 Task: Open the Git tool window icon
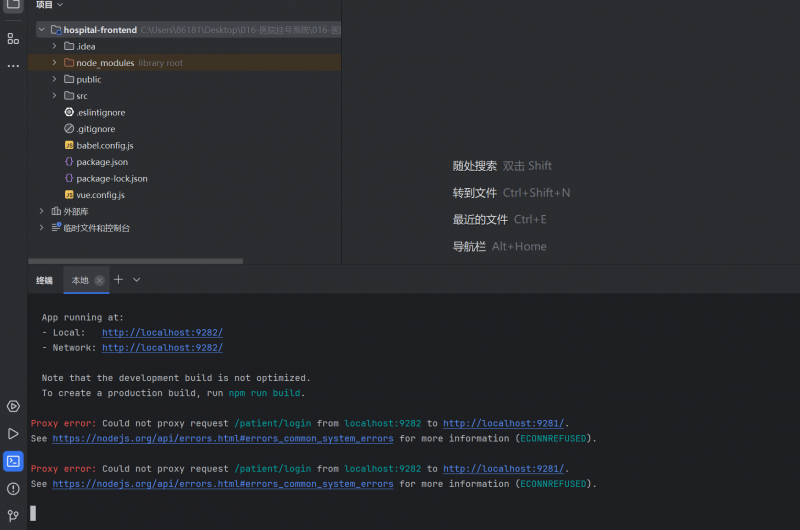tap(13, 516)
